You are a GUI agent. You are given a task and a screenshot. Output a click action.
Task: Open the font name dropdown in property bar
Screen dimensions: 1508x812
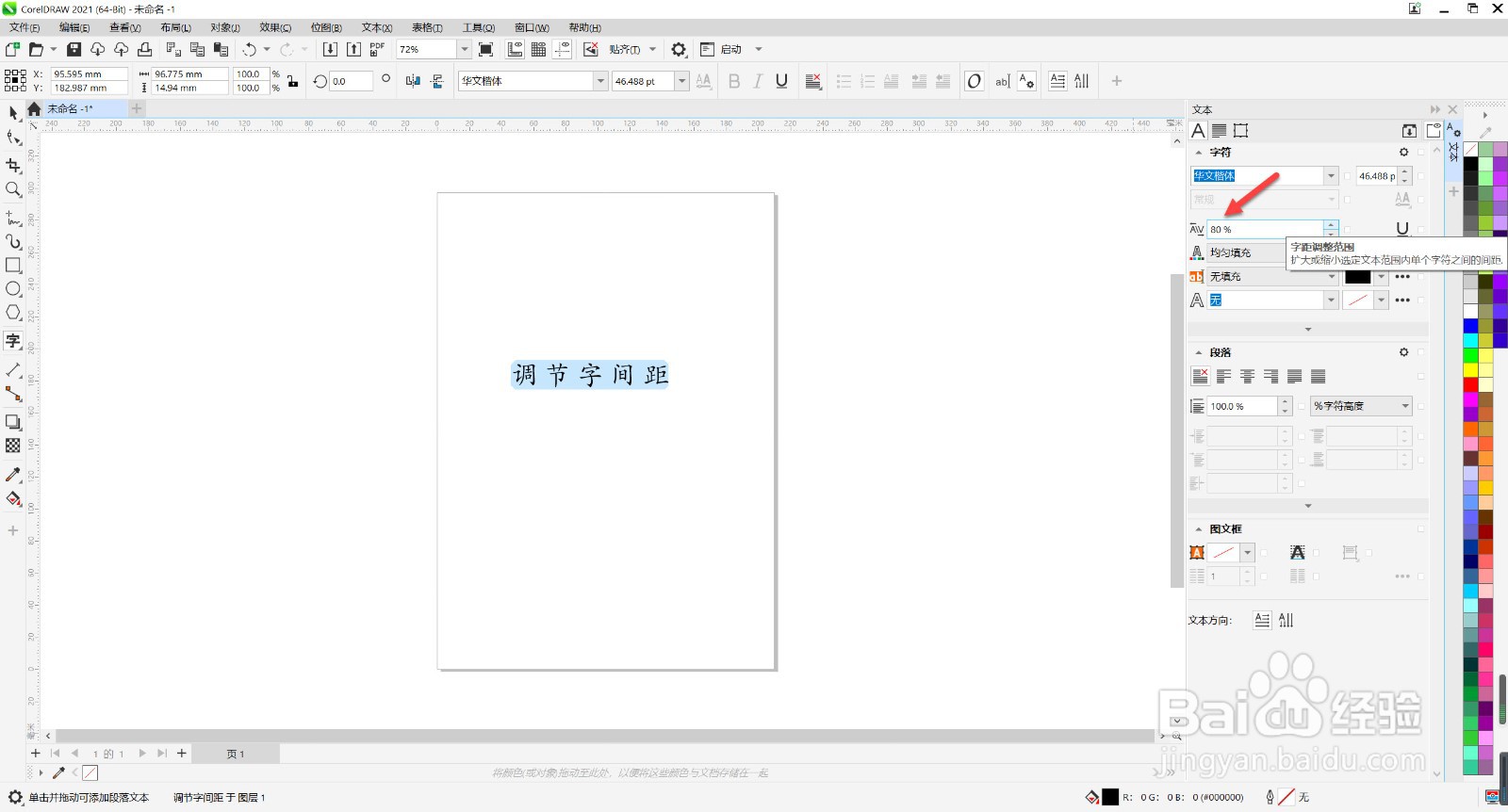point(600,81)
